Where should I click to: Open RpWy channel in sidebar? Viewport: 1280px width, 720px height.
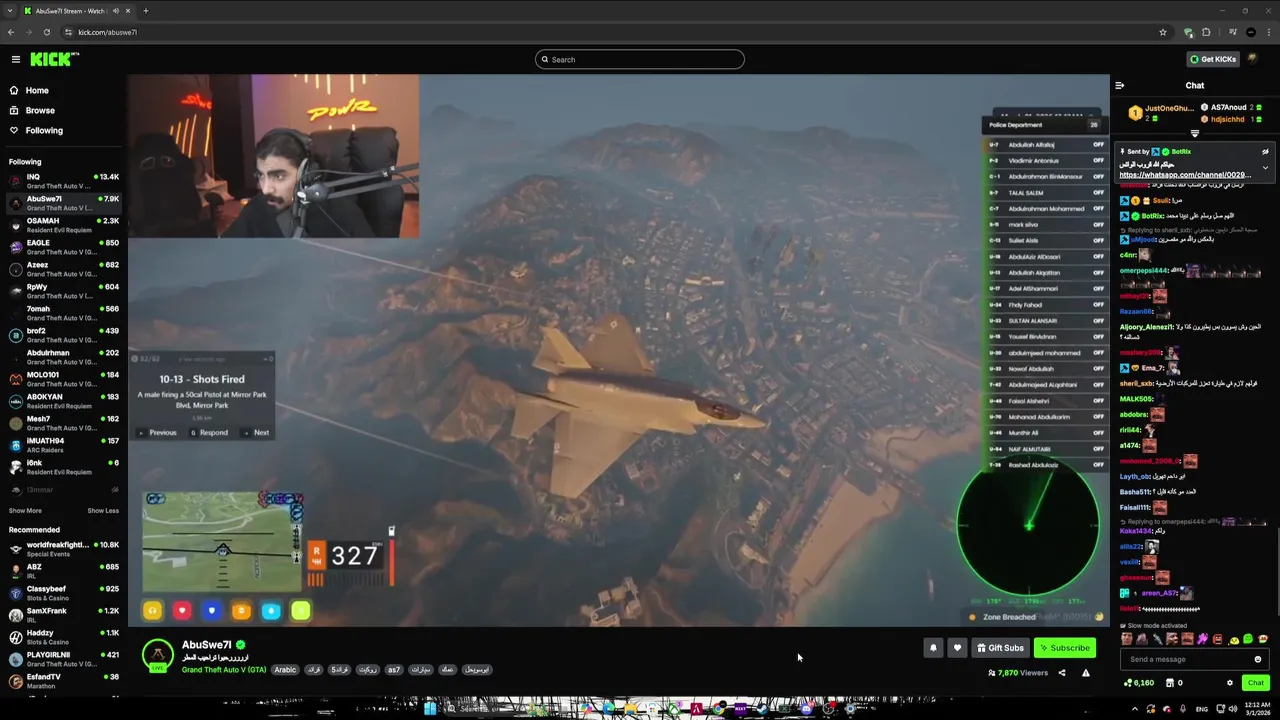[x=63, y=291]
